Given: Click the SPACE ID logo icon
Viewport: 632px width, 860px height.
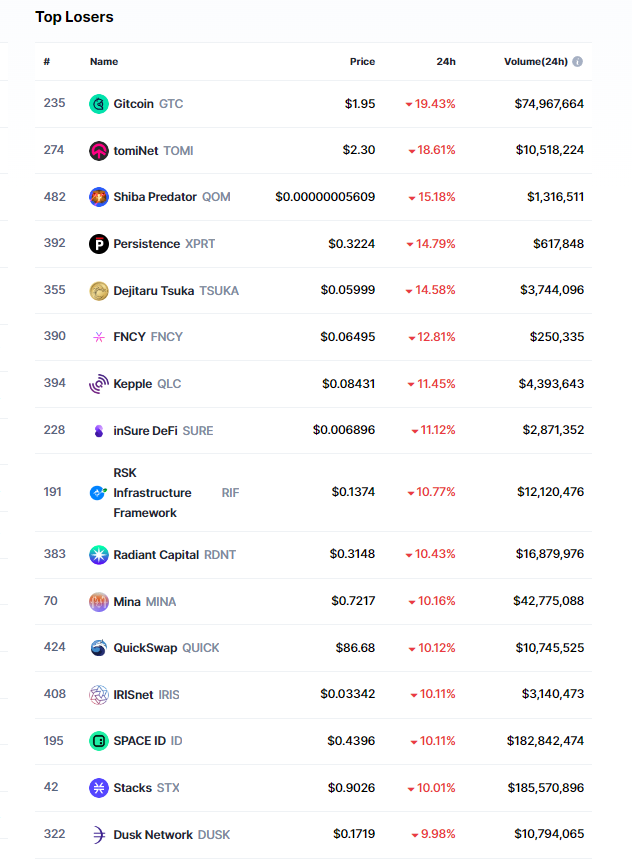Looking at the screenshot, I should pyautogui.click(x=98, y=741).
